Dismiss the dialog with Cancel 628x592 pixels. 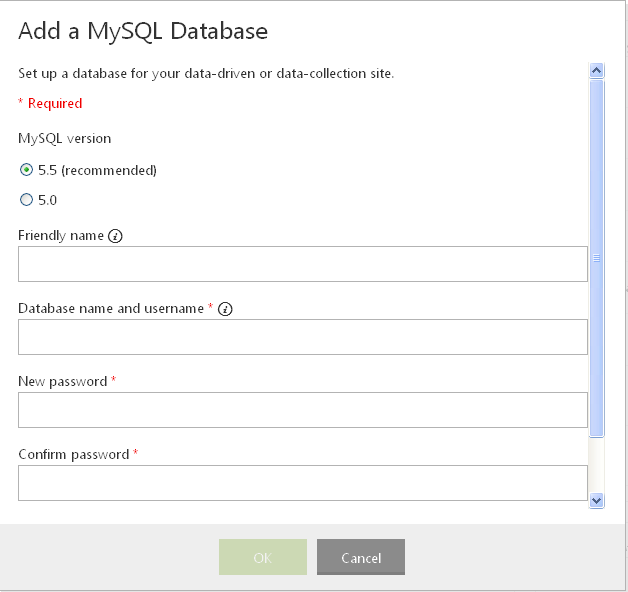tap(361, 557)
